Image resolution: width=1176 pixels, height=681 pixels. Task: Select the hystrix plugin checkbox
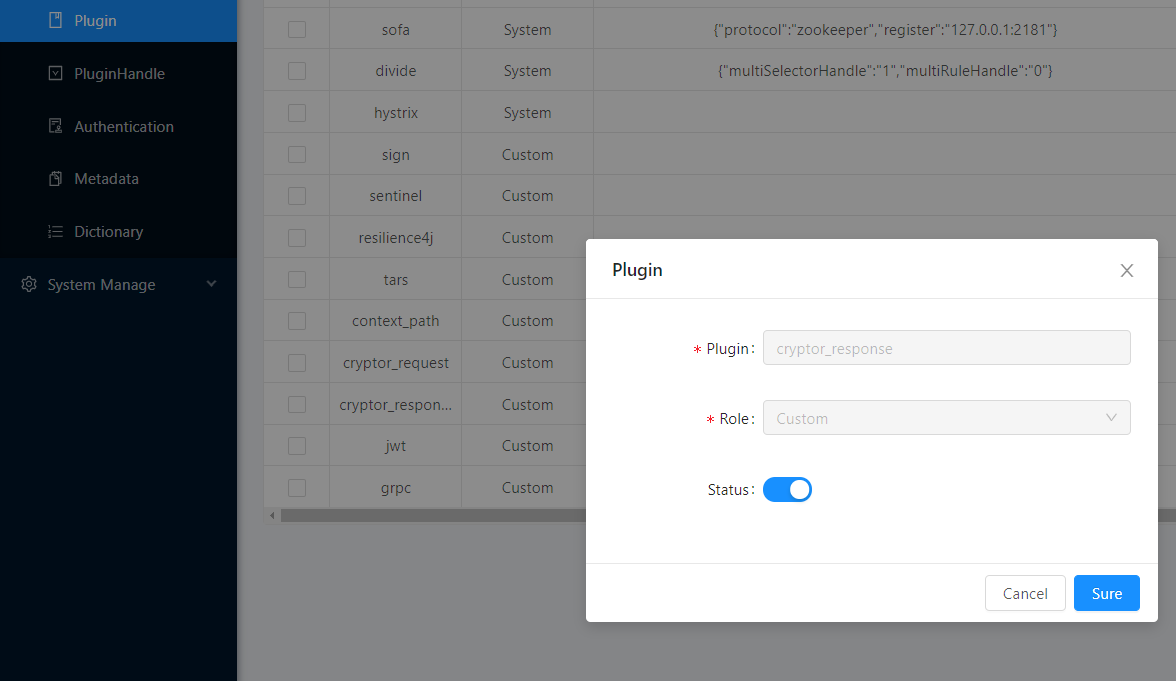297,113
